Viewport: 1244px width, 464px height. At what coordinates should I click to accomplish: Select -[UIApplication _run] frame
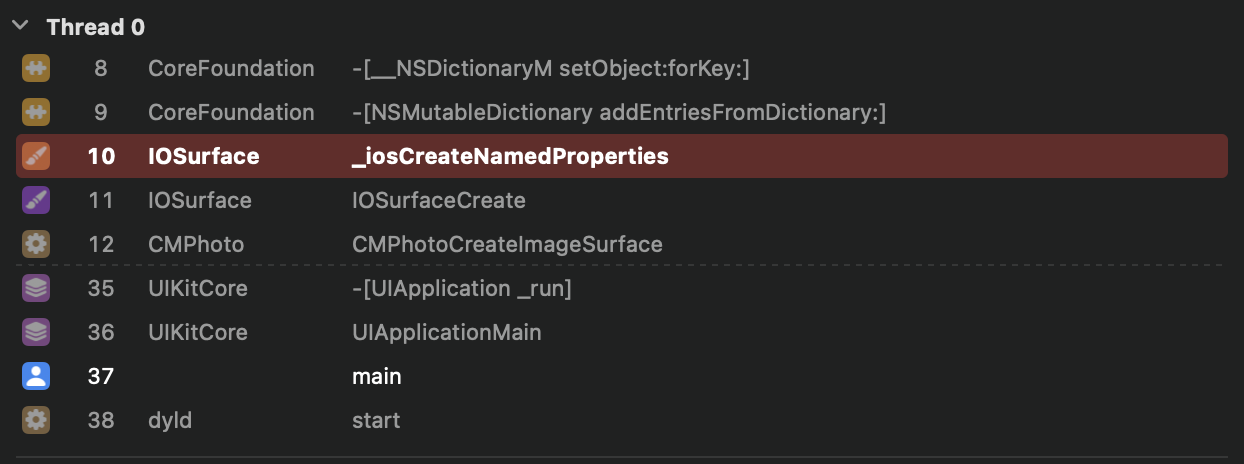(622, 289)
